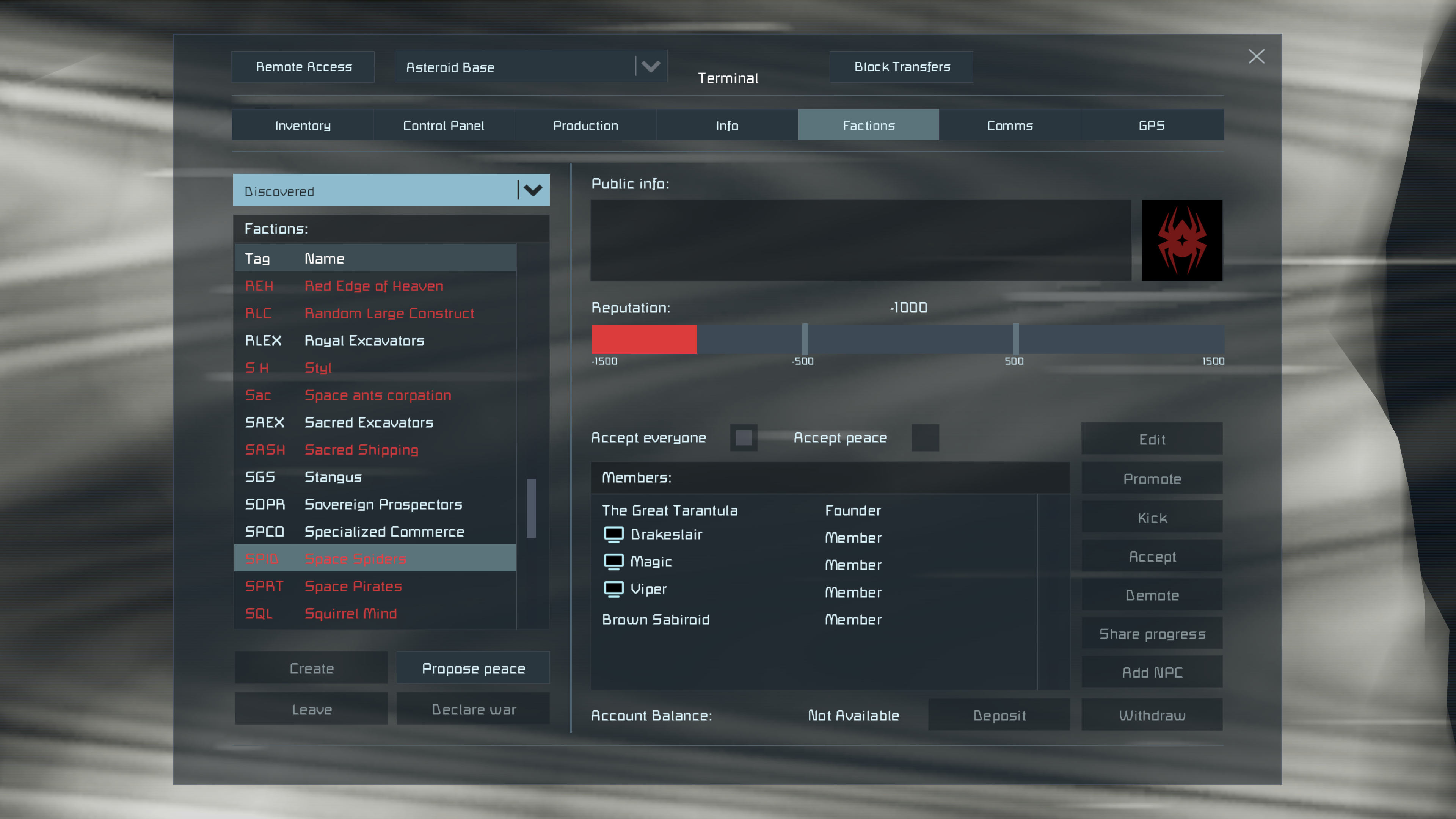The height and width of the screenshot is (819, 1456).
Task: Click the red reputation bar
Action: 643,339
